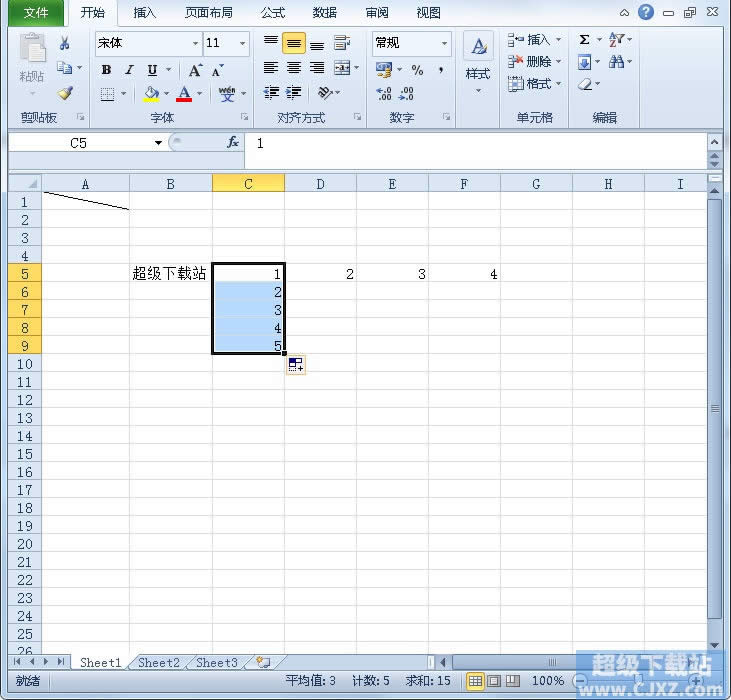Click Merge and Center icon
The height and width of the screenshot is (700, 731).
[342, 68]
